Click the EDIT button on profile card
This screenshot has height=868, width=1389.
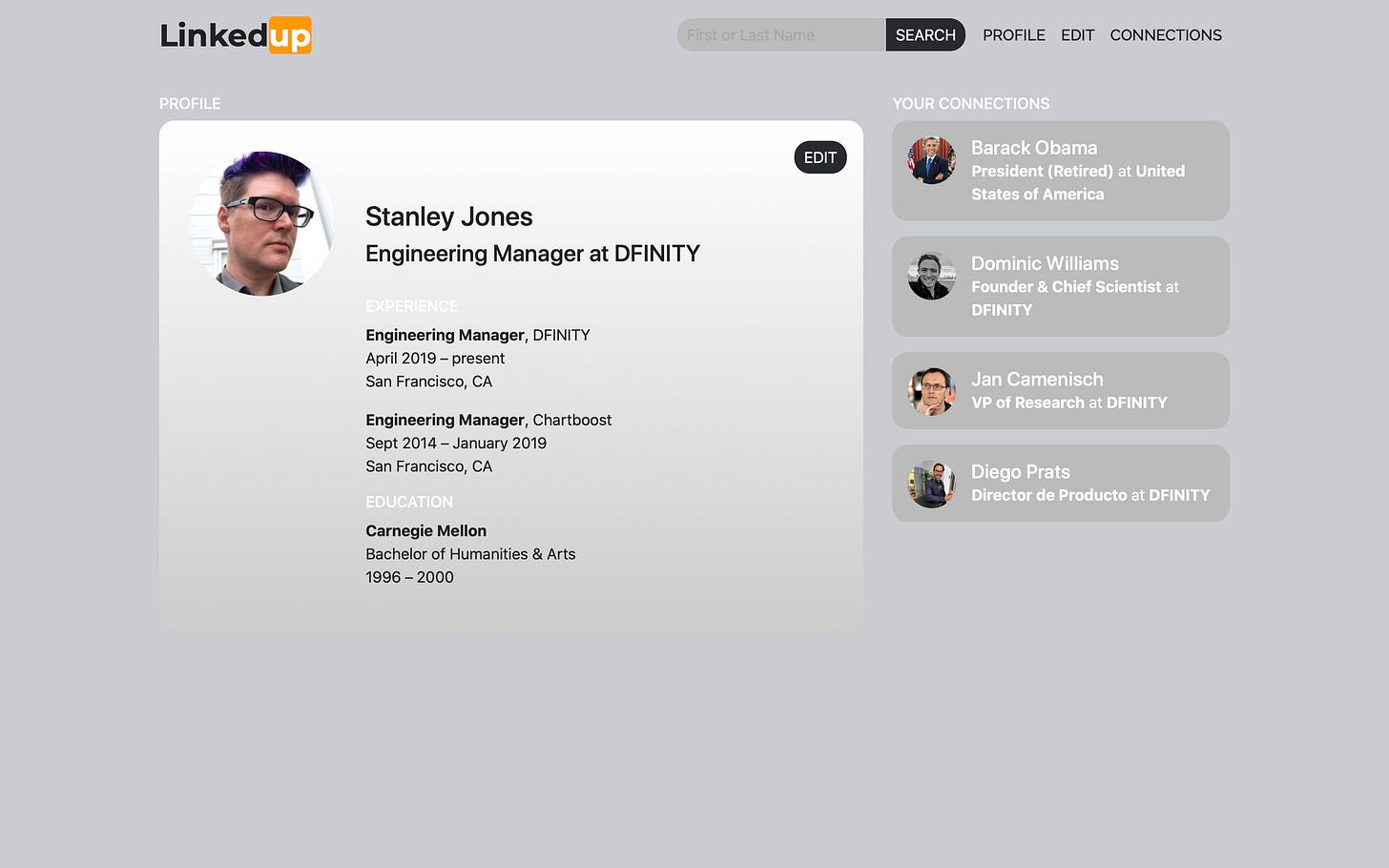point(820,157)
